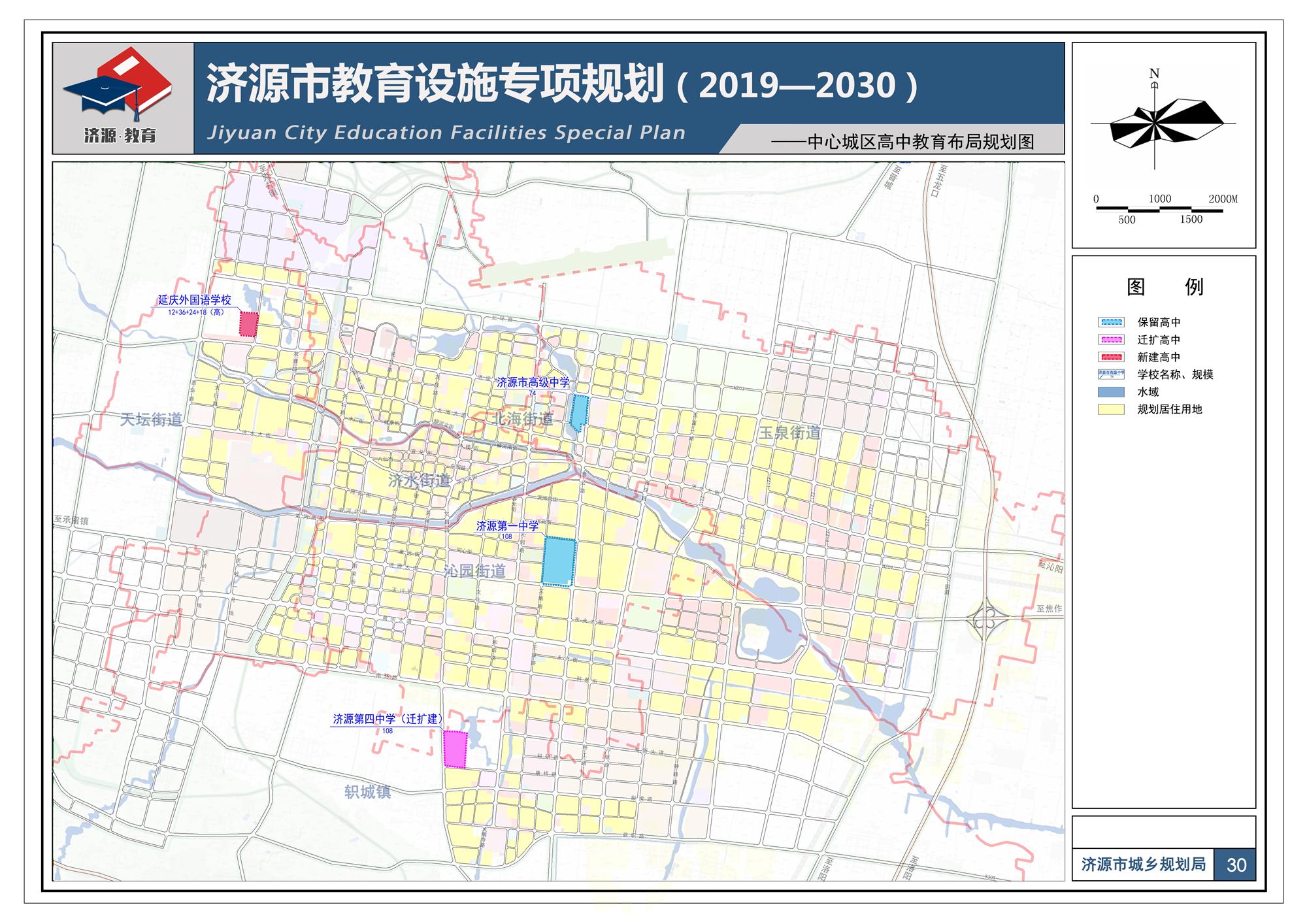Click the 济源第四中学（迁扩建） label
Screen dimensions: 1307x924
388,719
